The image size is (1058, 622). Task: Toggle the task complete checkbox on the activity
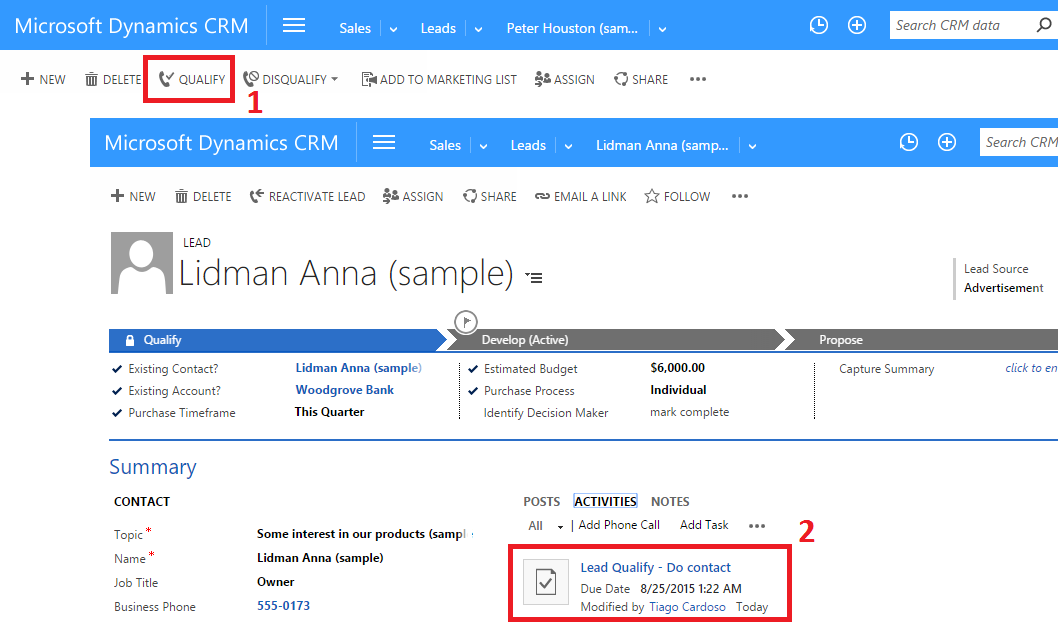(545, 581)
